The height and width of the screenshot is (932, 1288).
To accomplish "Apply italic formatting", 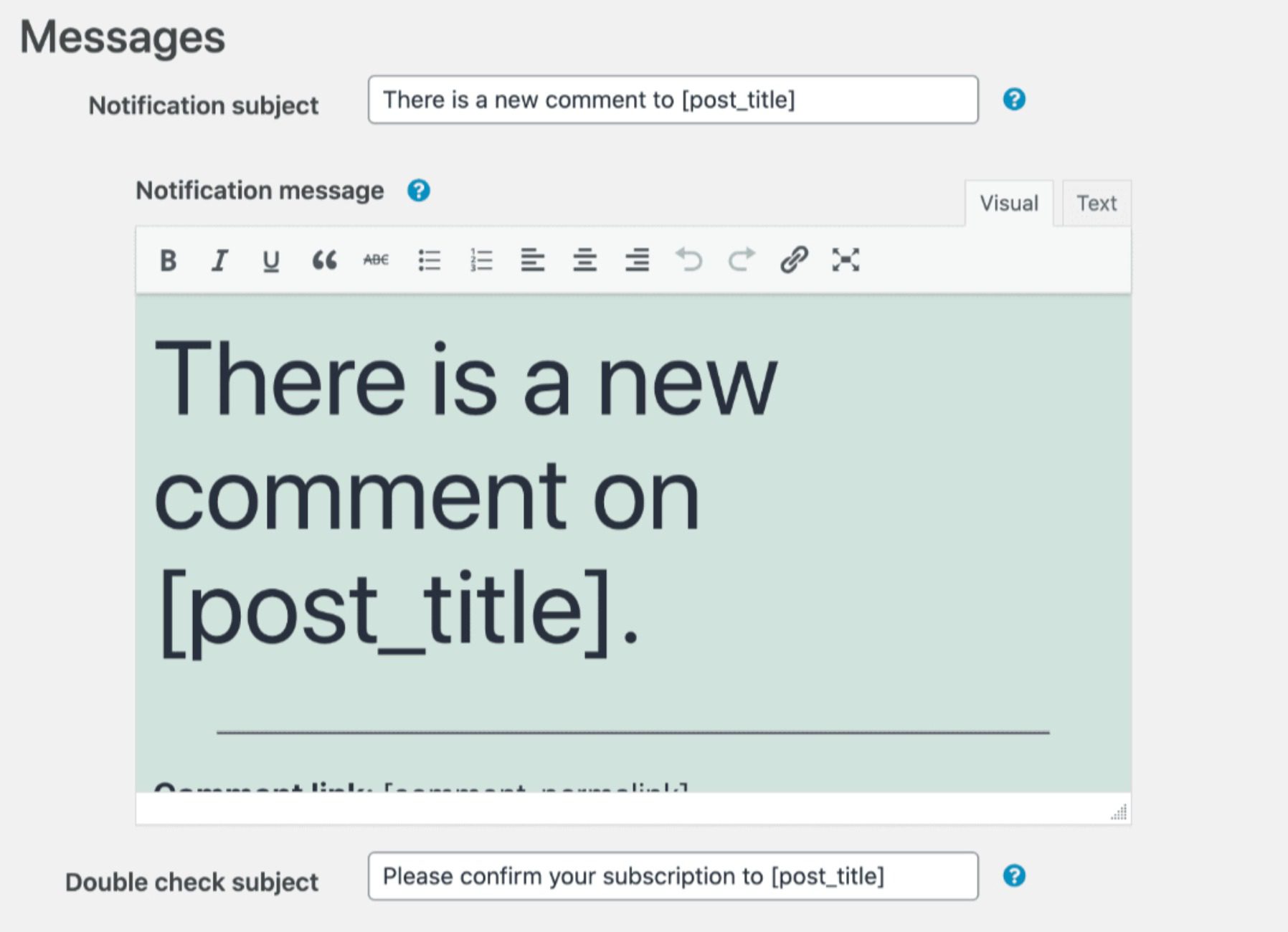I will pos(219,260).
